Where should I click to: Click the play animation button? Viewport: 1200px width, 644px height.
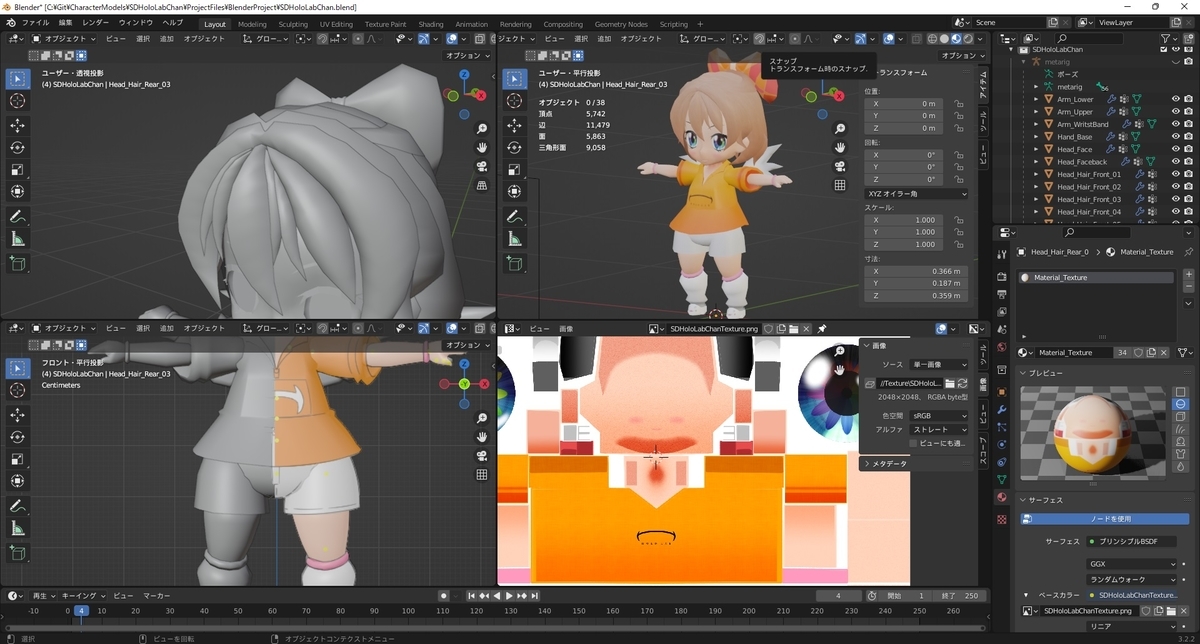coord(509,596)
